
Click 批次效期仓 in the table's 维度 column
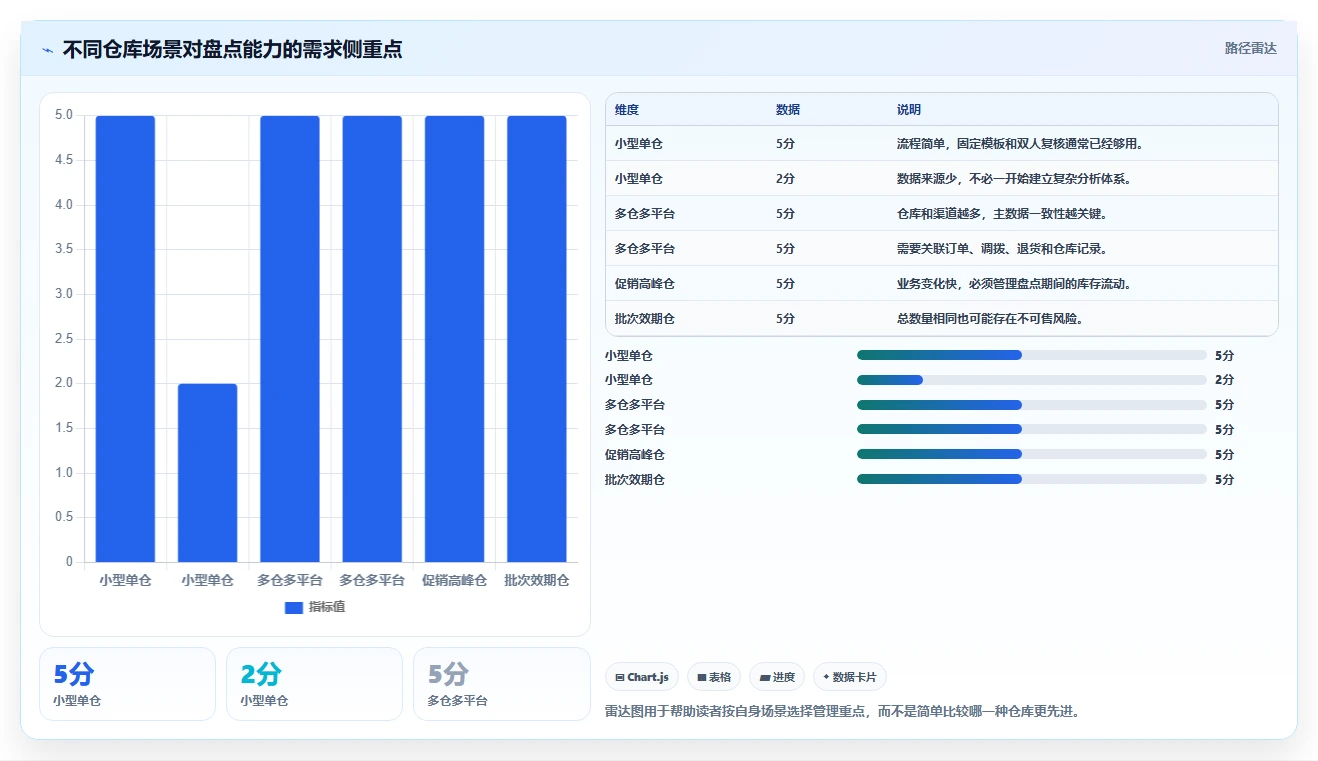pyautogui.click(x=645, y=319)
